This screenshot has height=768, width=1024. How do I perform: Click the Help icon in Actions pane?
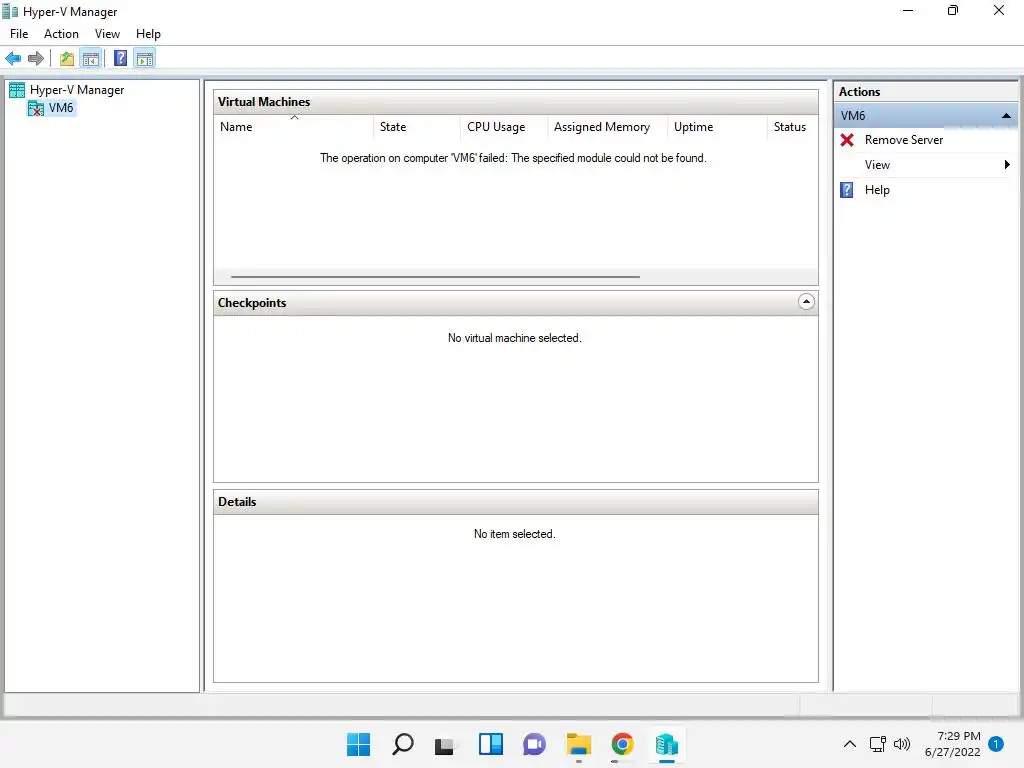(846, 190)
